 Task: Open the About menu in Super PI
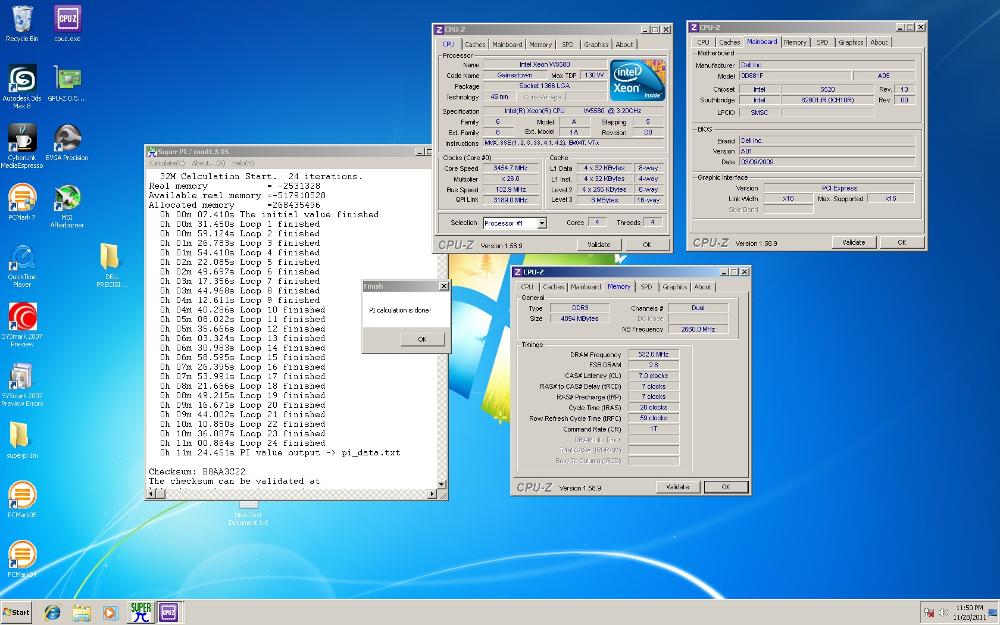point(209,163)
